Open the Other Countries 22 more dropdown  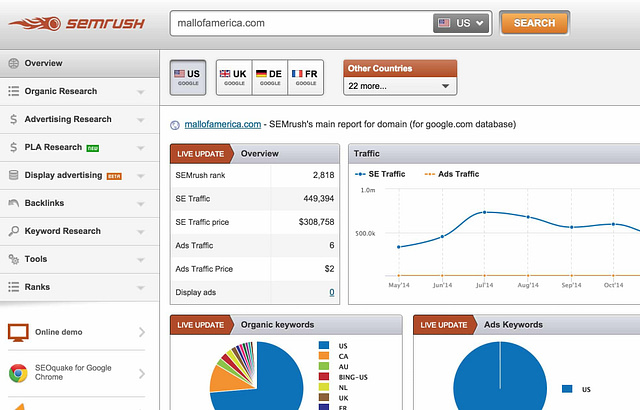400,86
